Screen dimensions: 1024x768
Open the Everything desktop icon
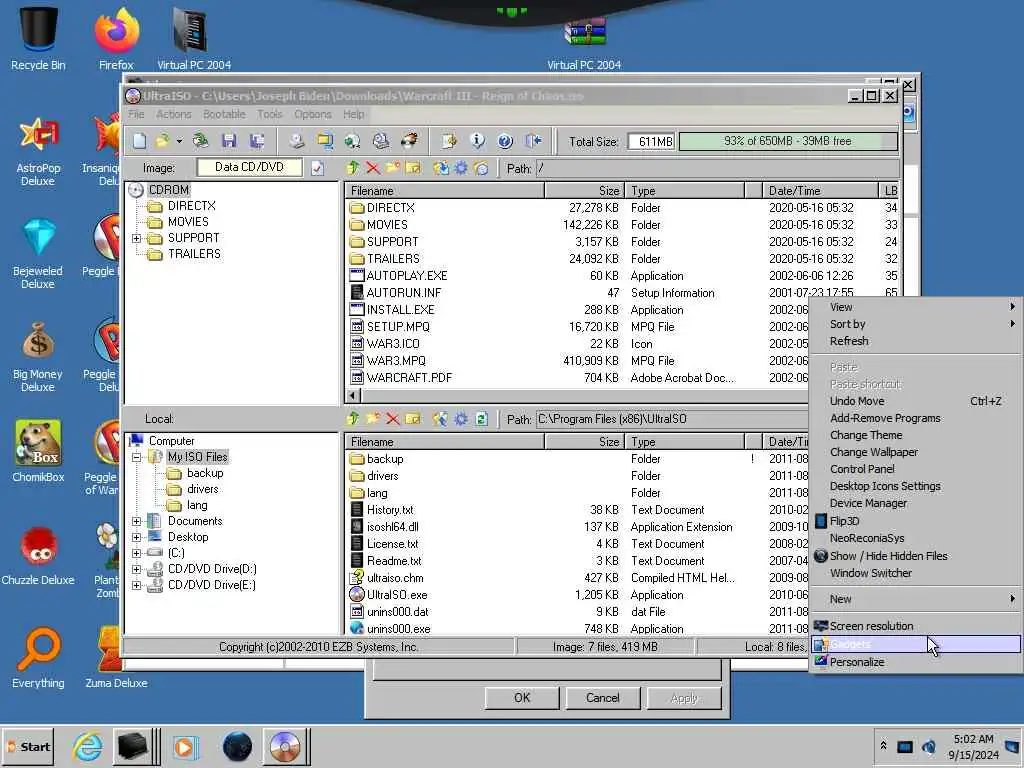point(39,658)
